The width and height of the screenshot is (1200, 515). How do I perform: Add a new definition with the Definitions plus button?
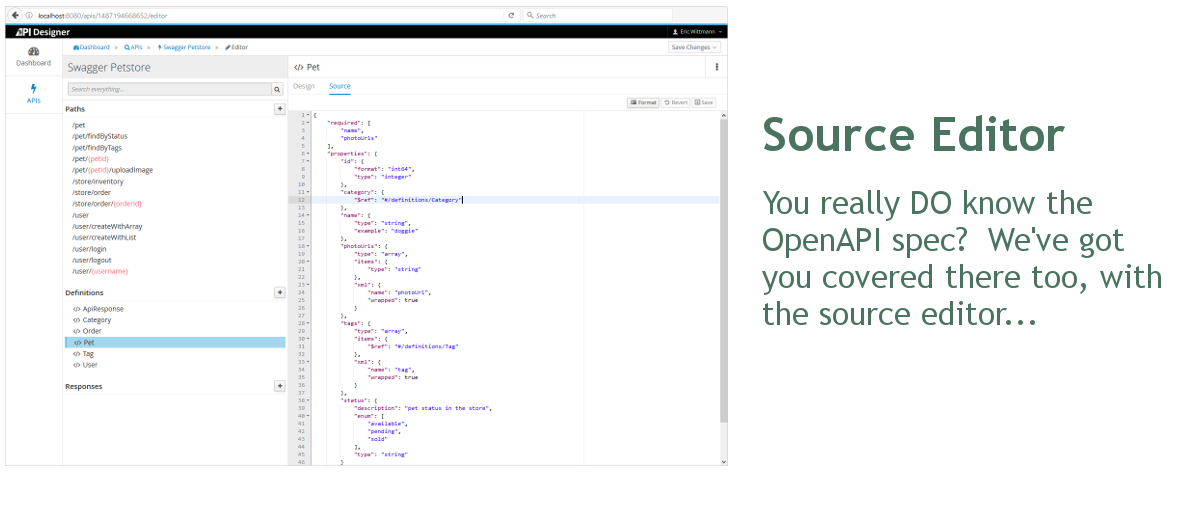click(x=279, y=292)
